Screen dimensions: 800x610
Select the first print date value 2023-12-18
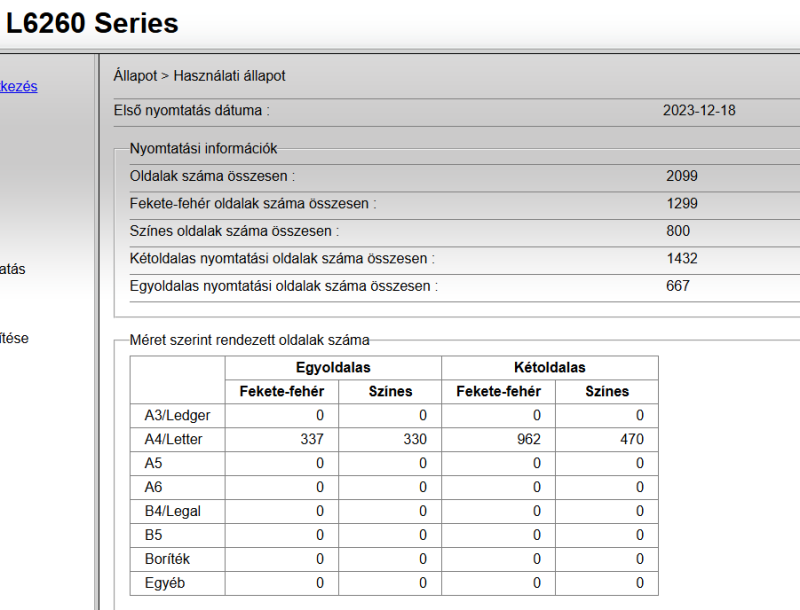[x=699, y=110]
